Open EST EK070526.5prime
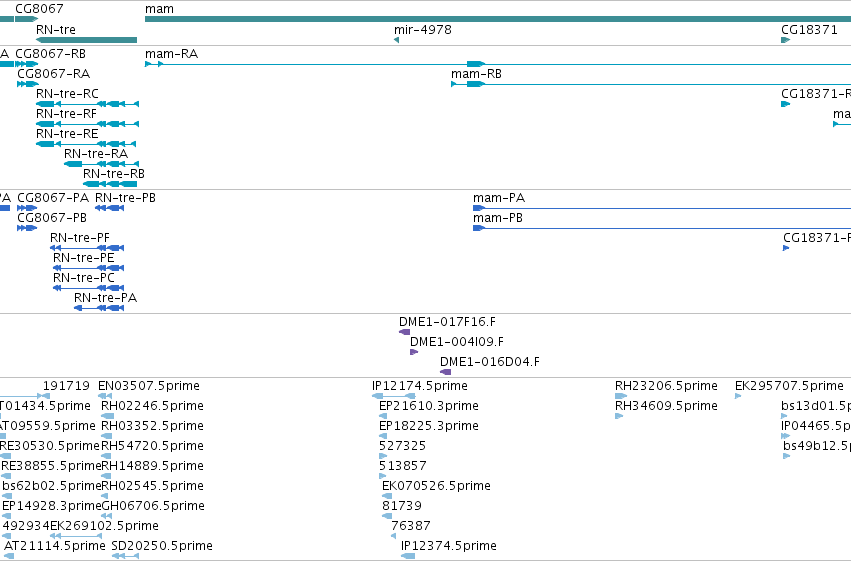This screenshot has height=561, width=851. [436, 487]
